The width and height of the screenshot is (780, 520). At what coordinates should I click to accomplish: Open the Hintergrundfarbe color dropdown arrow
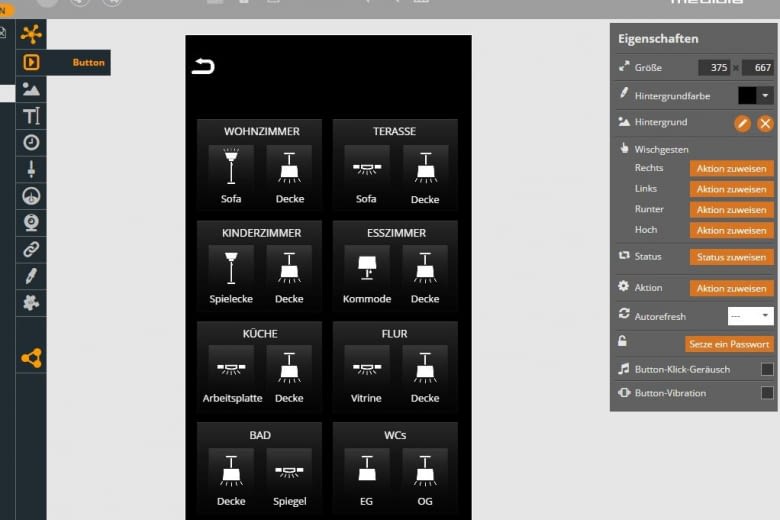click(766, 95)
